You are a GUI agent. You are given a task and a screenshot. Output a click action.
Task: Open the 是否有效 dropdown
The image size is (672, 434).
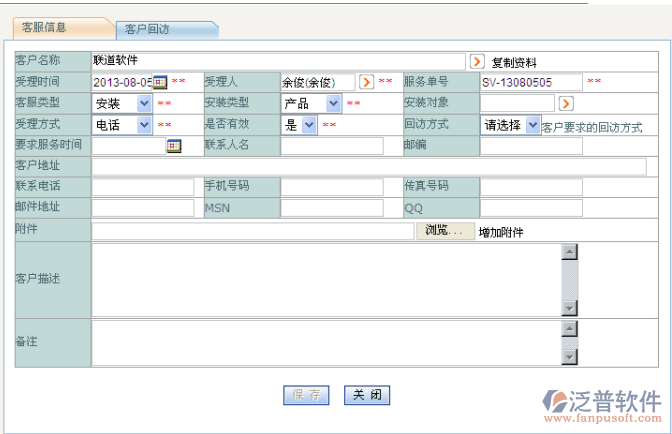pyautogui.click(x=309, y=125)
